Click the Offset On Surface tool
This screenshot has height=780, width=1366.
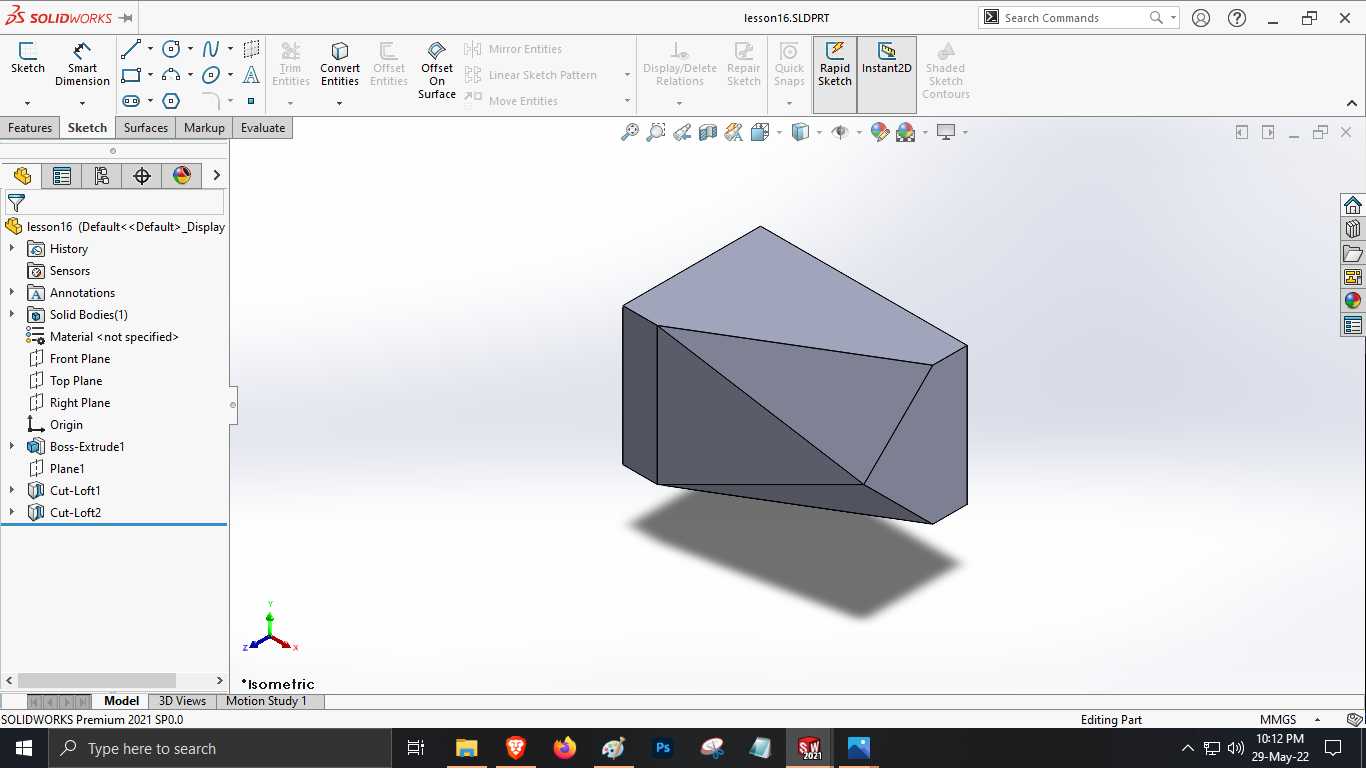pyautogui.click(x=437, y=70)
